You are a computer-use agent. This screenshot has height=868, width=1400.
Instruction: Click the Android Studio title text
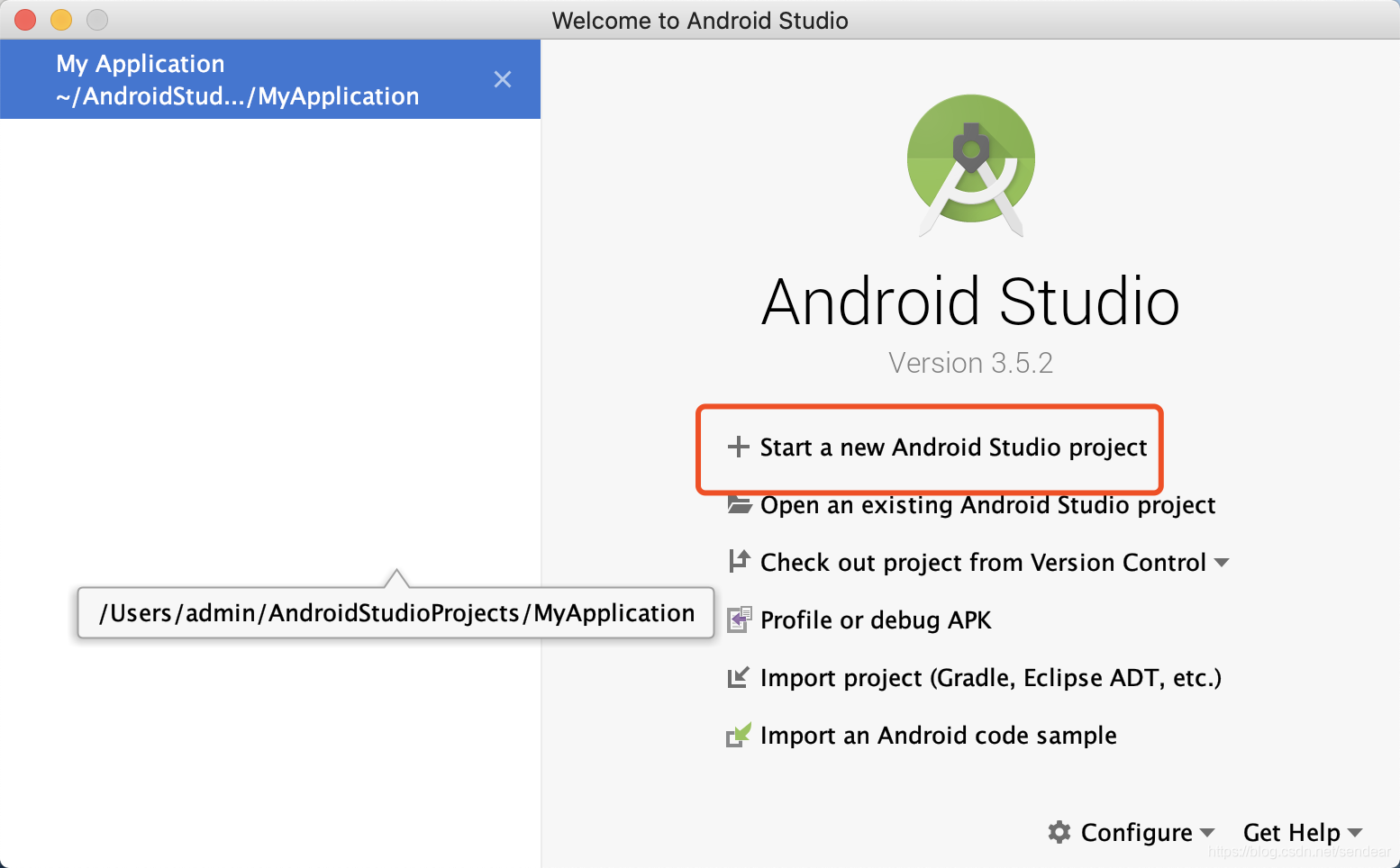pyautogui.click(x=970, y=302)
